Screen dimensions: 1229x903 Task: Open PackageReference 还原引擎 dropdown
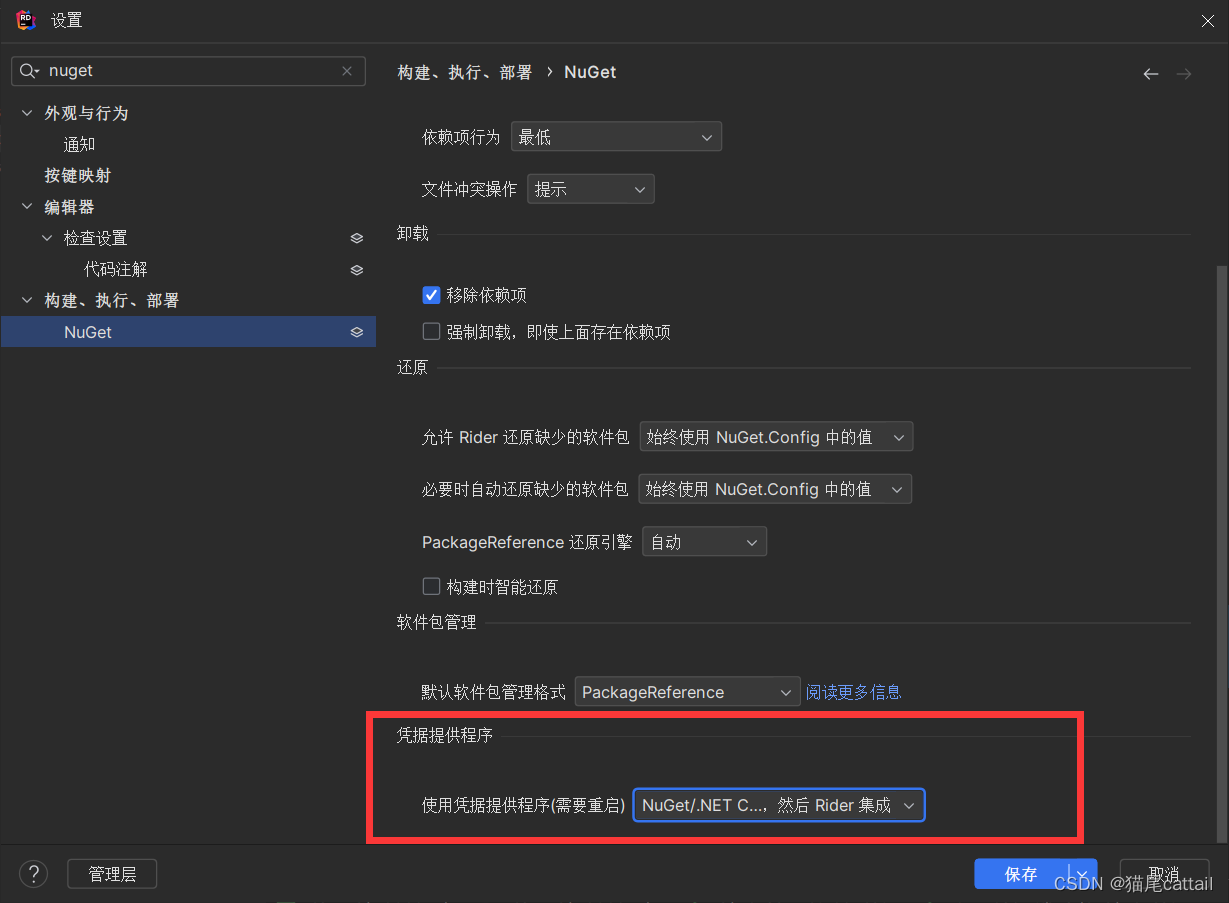point(704,542)
